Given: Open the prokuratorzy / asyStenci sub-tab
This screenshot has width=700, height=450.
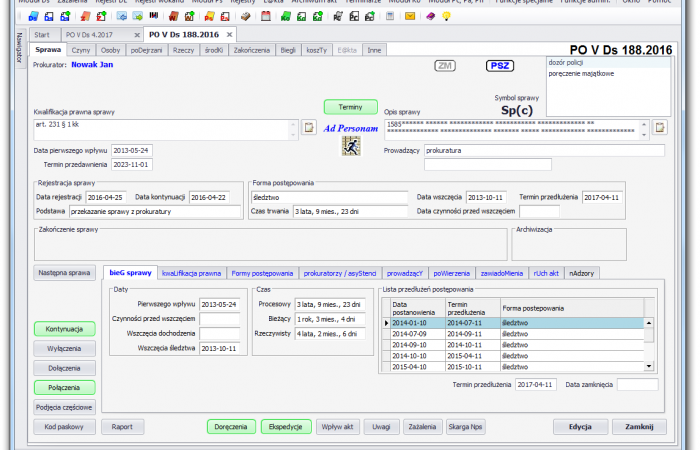Looking at the screenshot, I should click(x=340, y=273).
